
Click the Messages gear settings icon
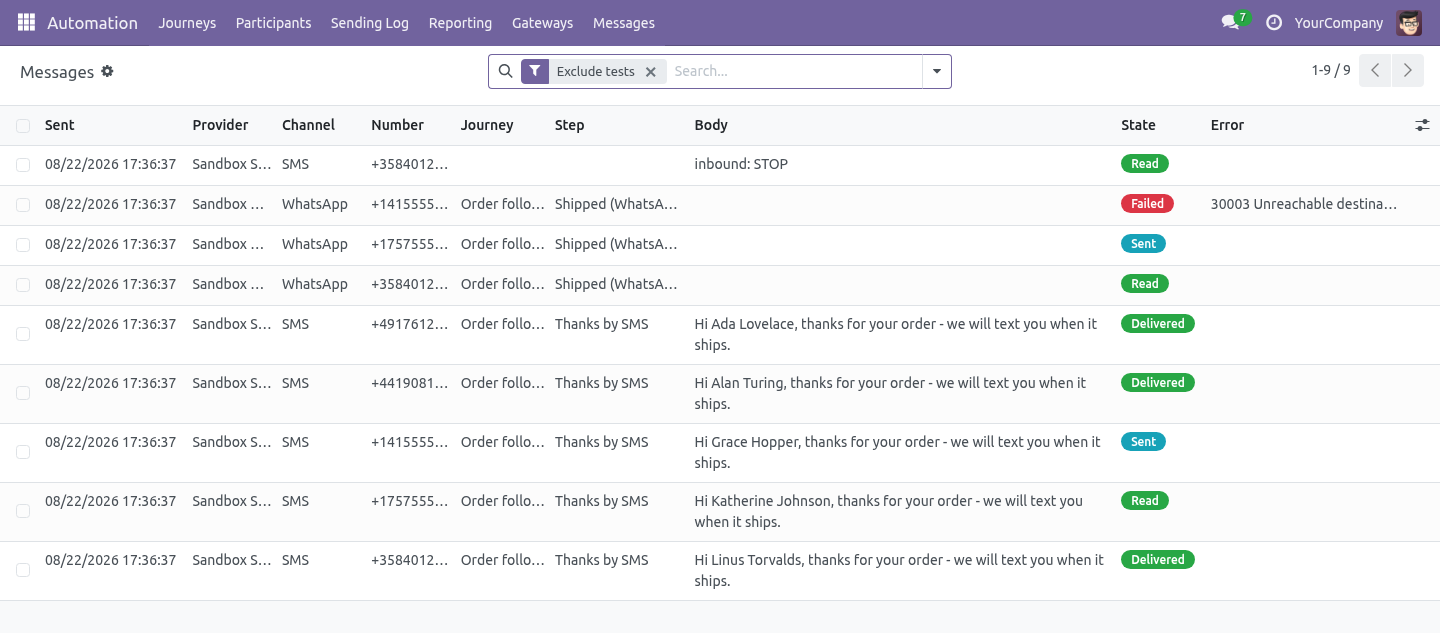tap(107, 71)
